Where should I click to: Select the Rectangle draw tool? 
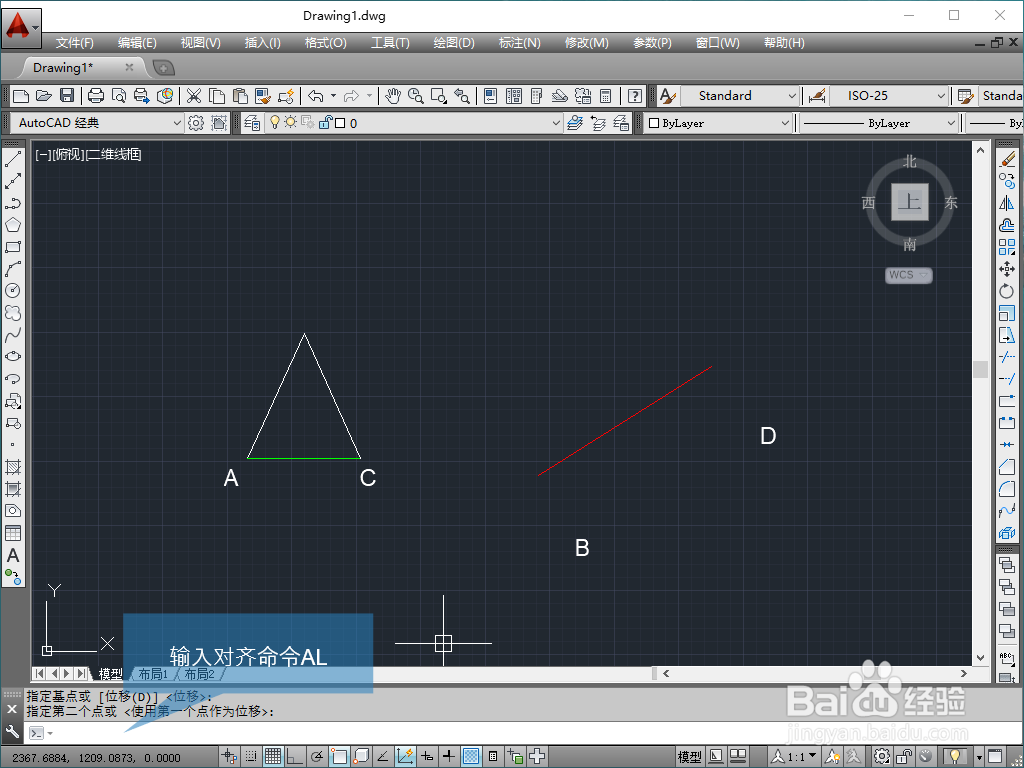(x=13, y=247)
